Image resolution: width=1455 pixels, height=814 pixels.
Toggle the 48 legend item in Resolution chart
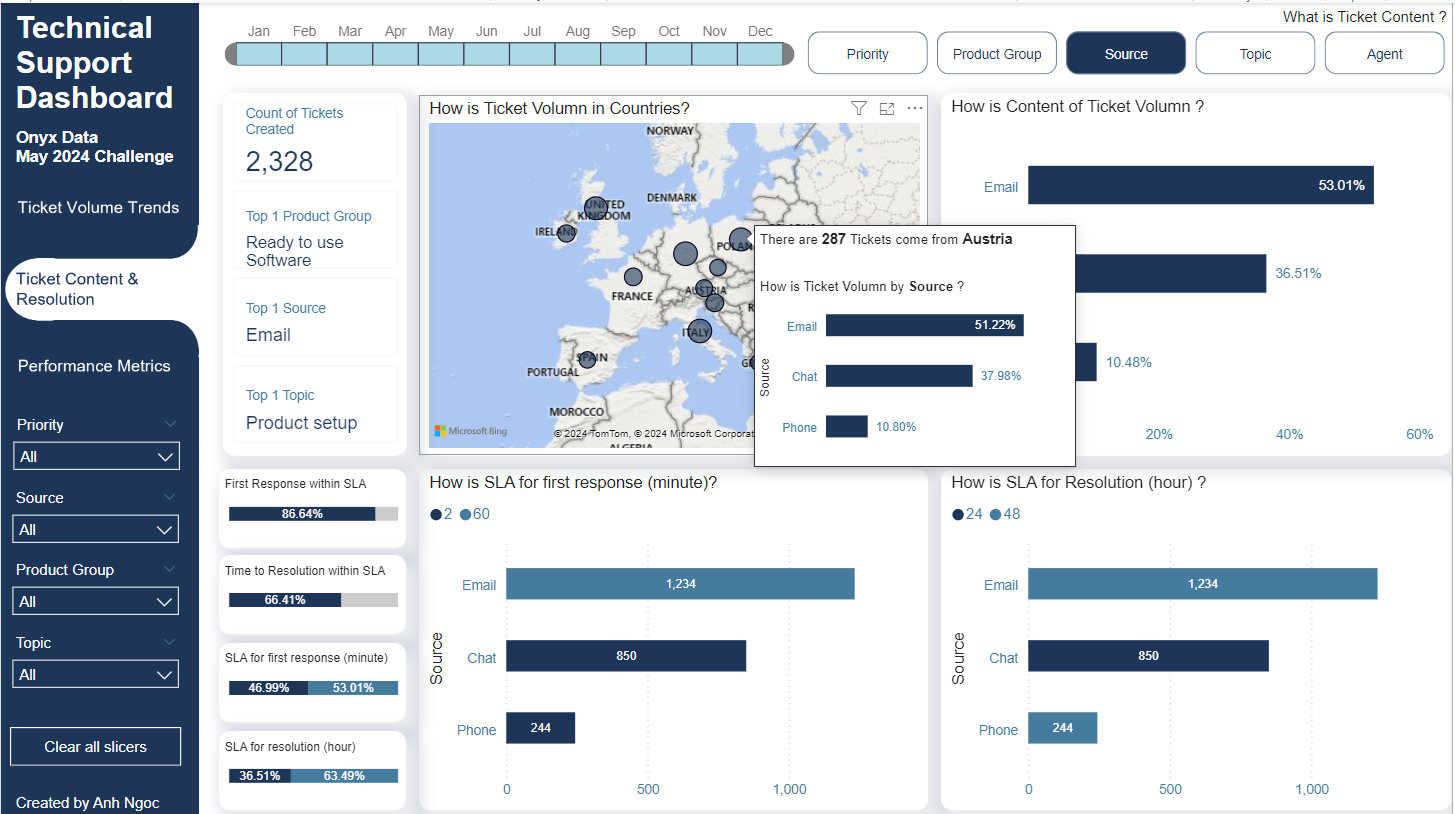click(1004, 514)
